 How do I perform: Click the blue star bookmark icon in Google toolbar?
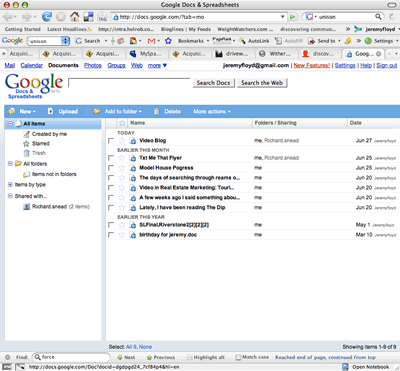[x=168, y=41]
